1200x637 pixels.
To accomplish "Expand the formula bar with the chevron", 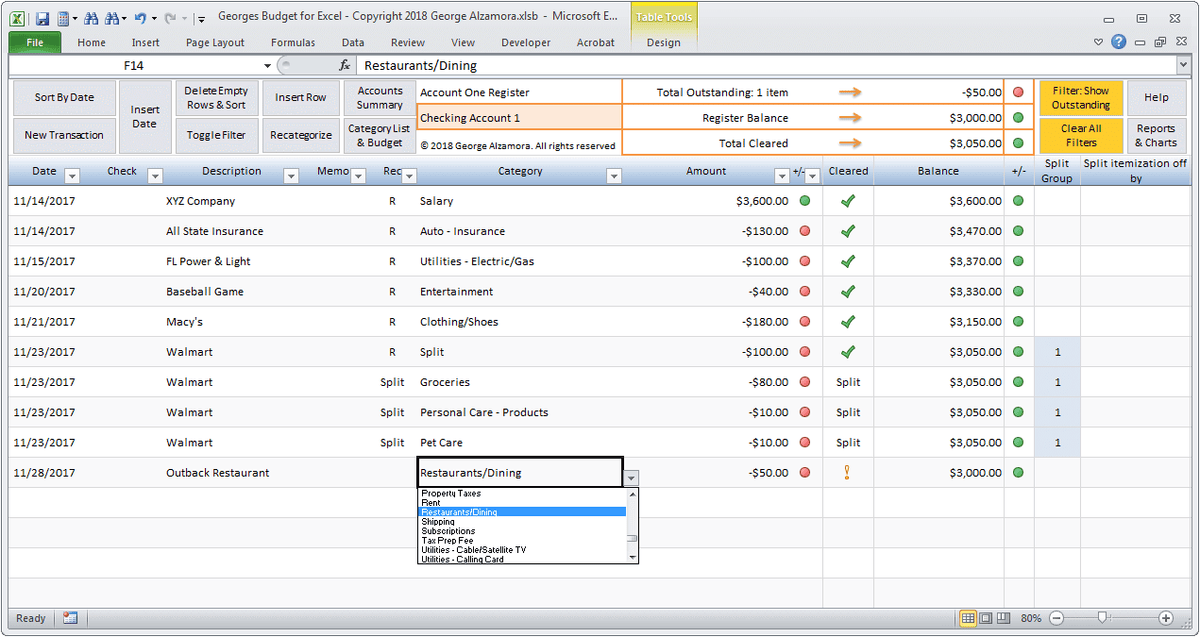I will 1183,66.
